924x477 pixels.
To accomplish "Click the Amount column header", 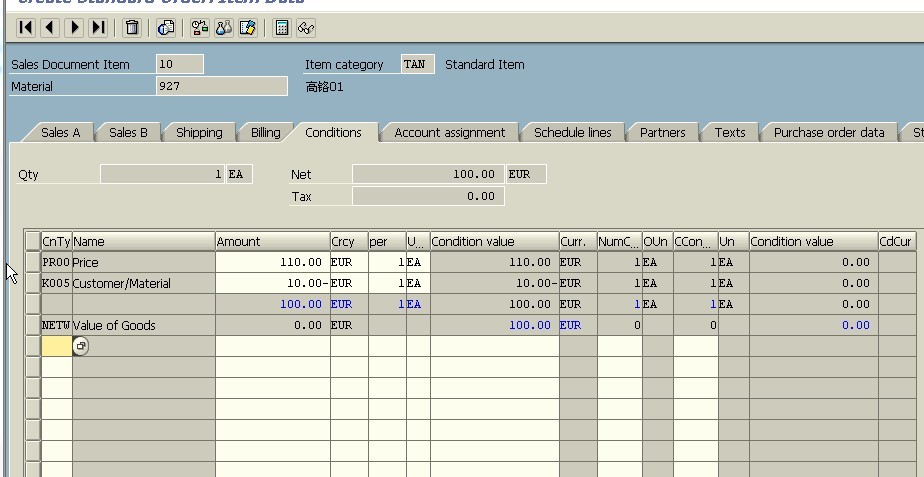I will click(x=272, y=242).
